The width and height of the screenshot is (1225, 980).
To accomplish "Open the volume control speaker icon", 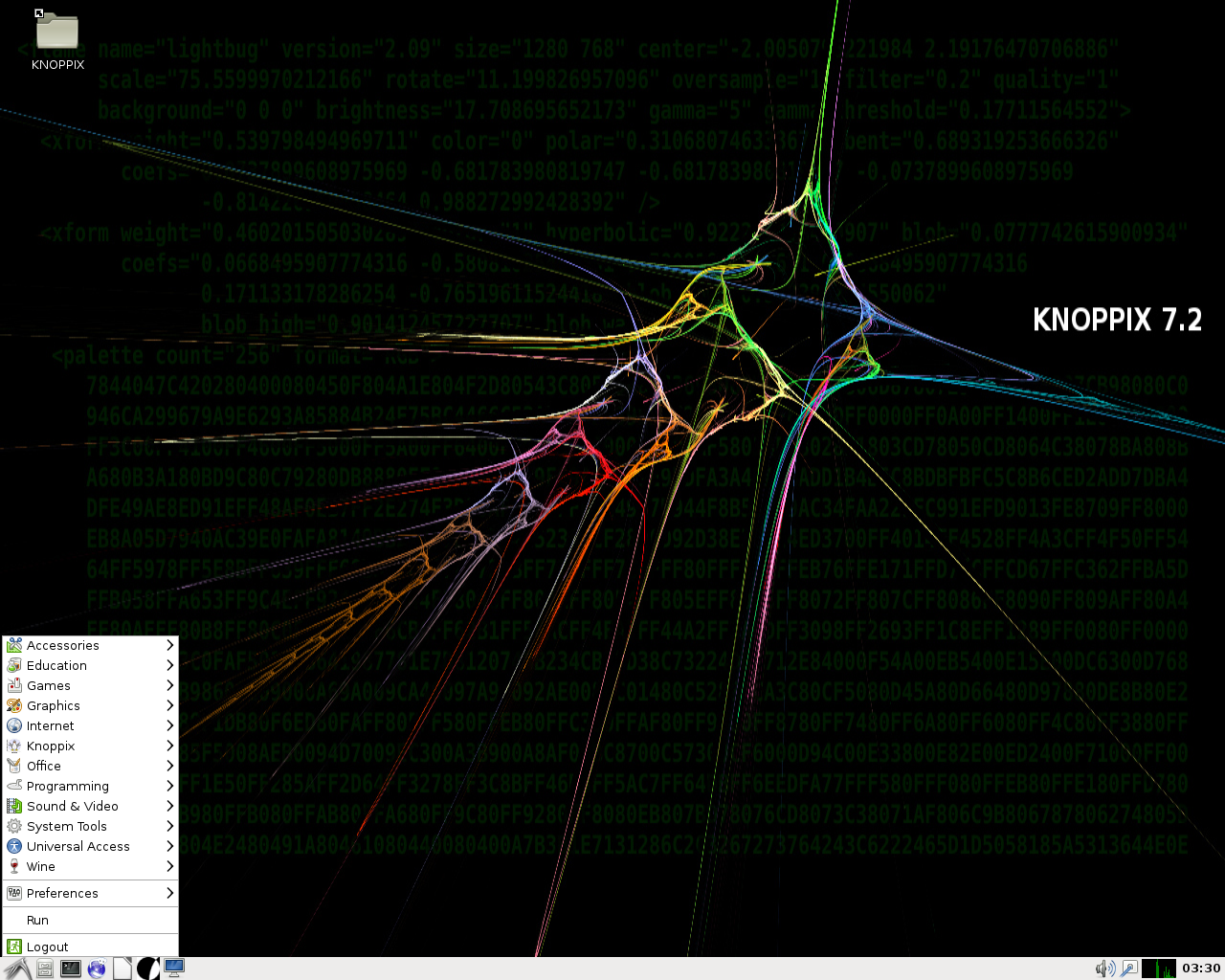I will click(x=1104, y=969).
